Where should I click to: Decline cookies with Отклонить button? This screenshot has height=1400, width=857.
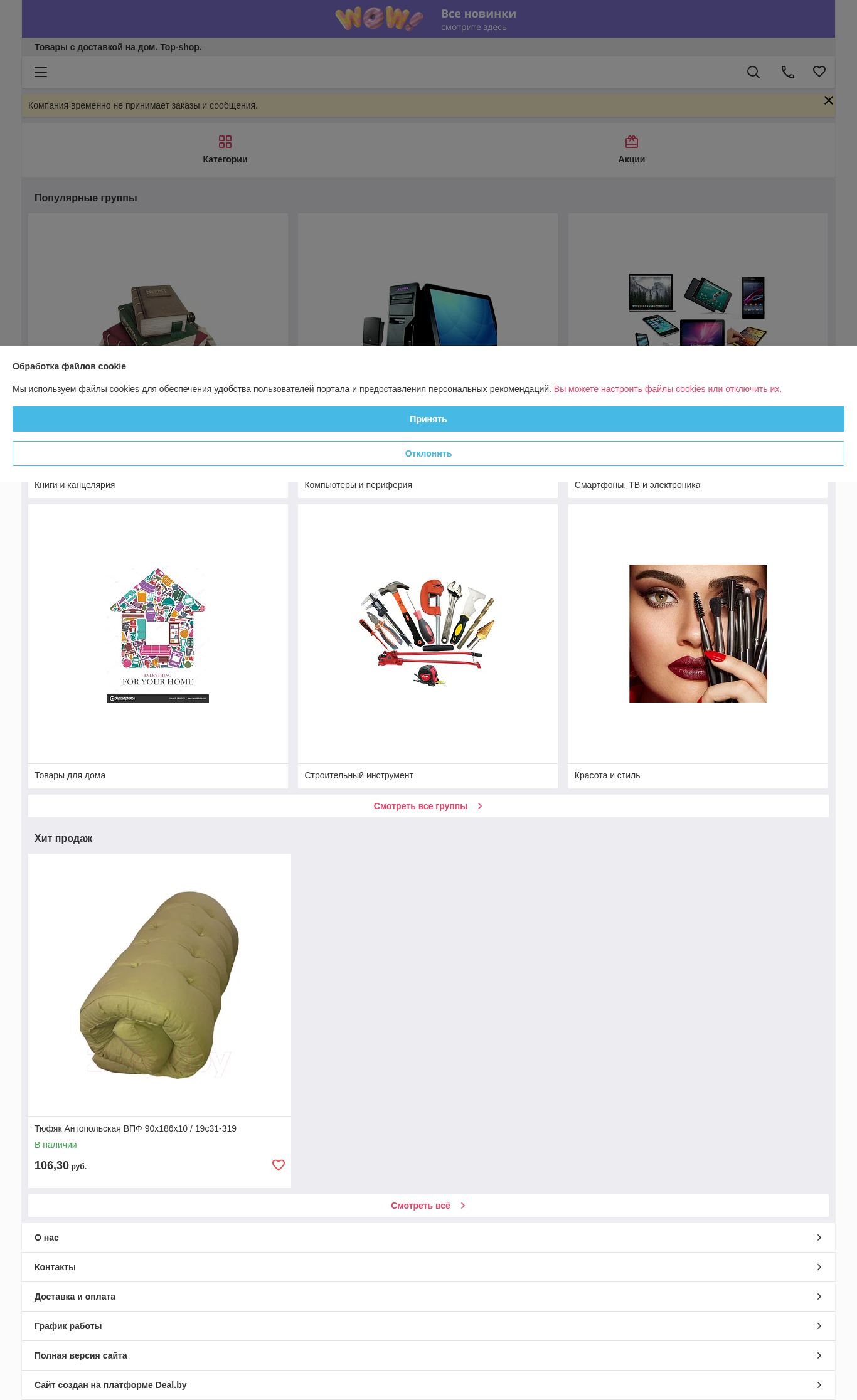428,453
